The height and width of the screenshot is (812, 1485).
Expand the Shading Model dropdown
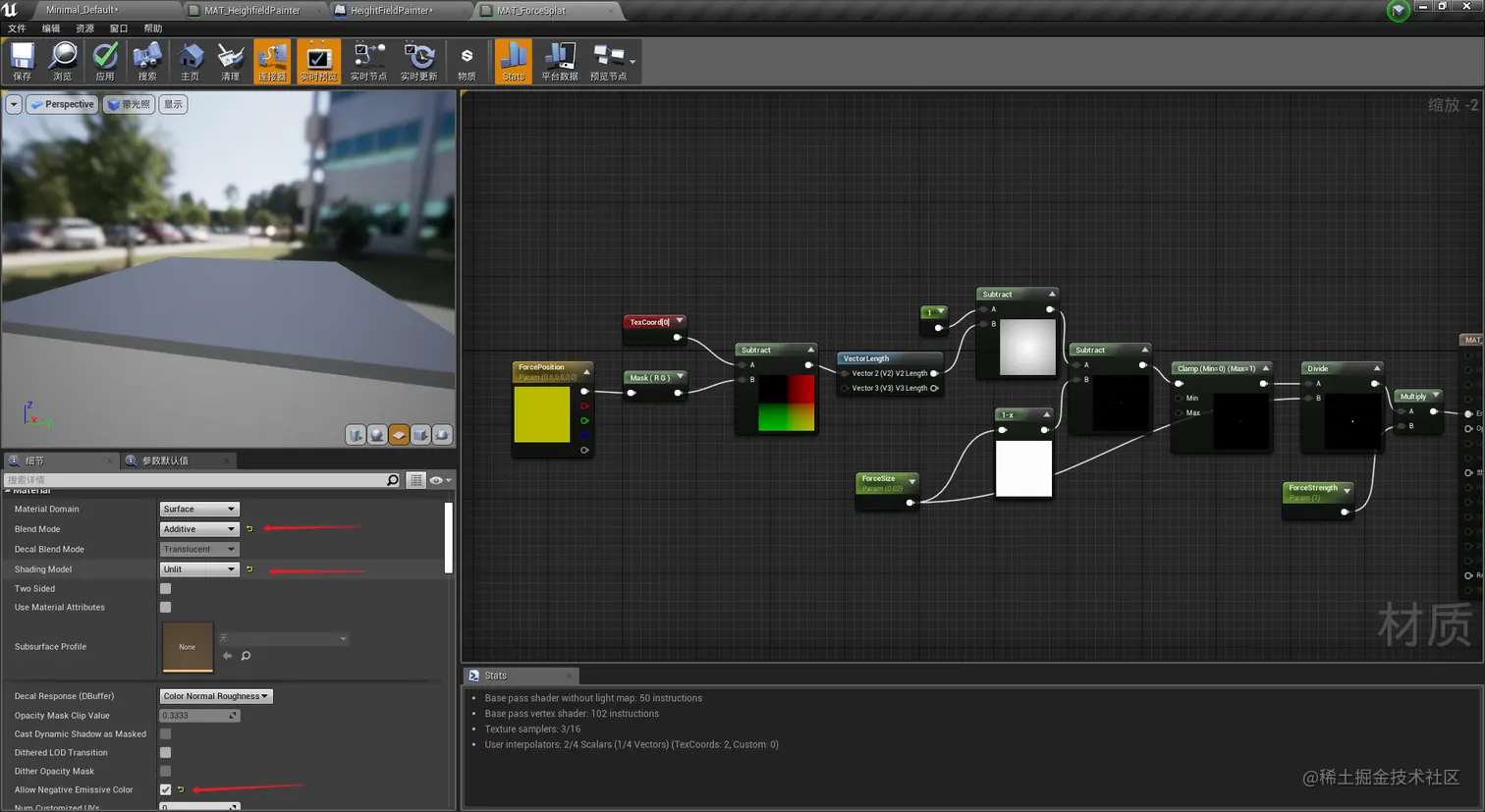click(x=199, y=569)
